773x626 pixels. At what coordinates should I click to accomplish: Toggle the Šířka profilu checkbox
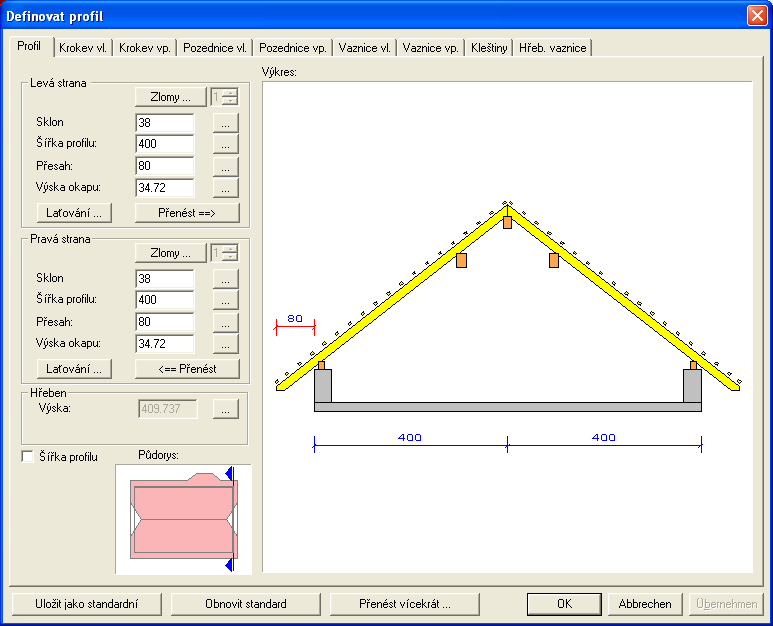28,456
